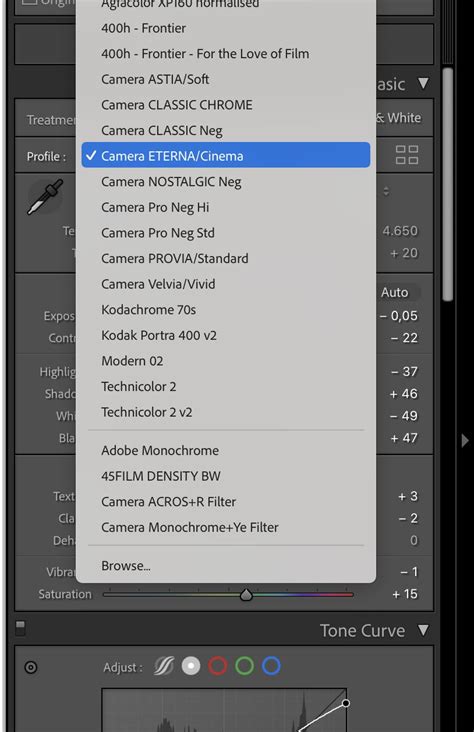
Task: Select the Black & White treatment
Action: point(398,118)
